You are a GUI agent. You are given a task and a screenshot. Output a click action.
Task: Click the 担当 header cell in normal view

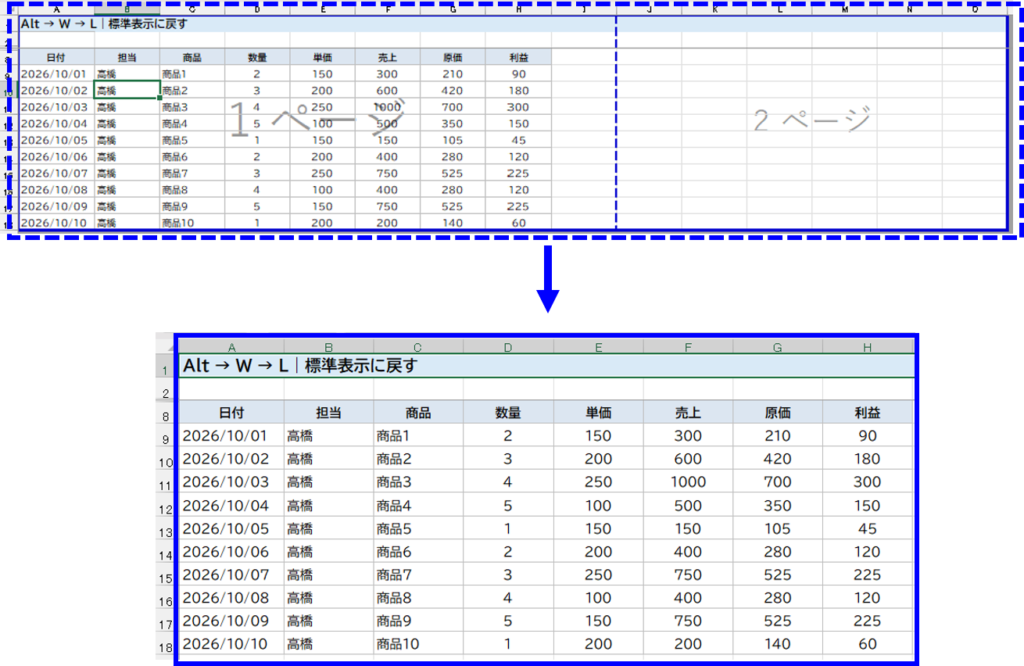328,413
